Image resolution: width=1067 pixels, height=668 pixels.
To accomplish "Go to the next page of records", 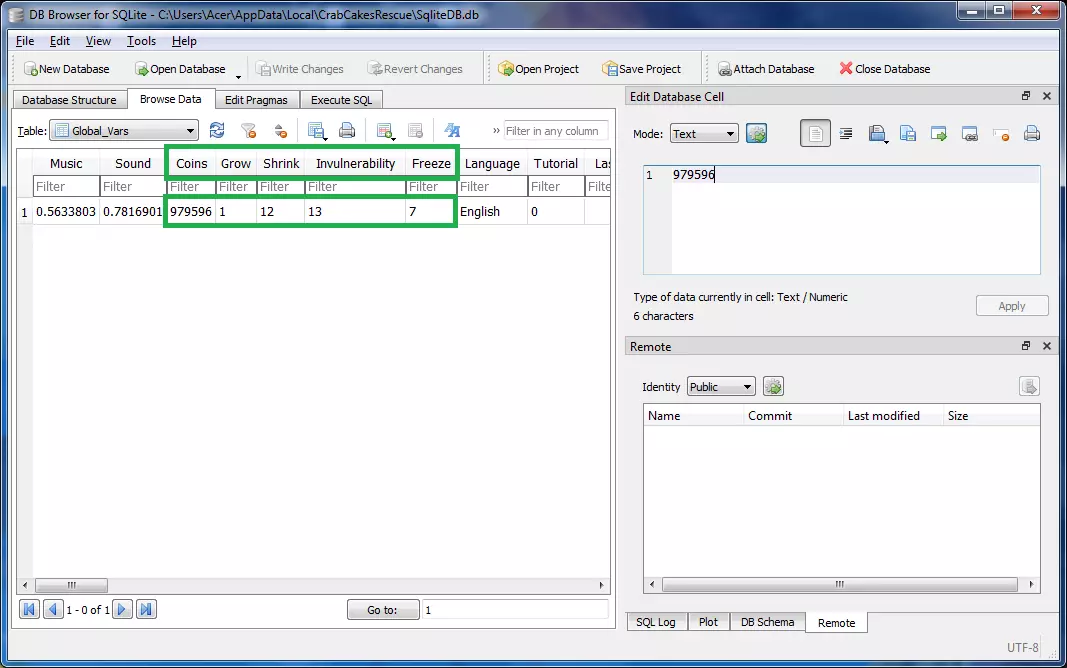I will pyautogui.click(x=122, y=609).
